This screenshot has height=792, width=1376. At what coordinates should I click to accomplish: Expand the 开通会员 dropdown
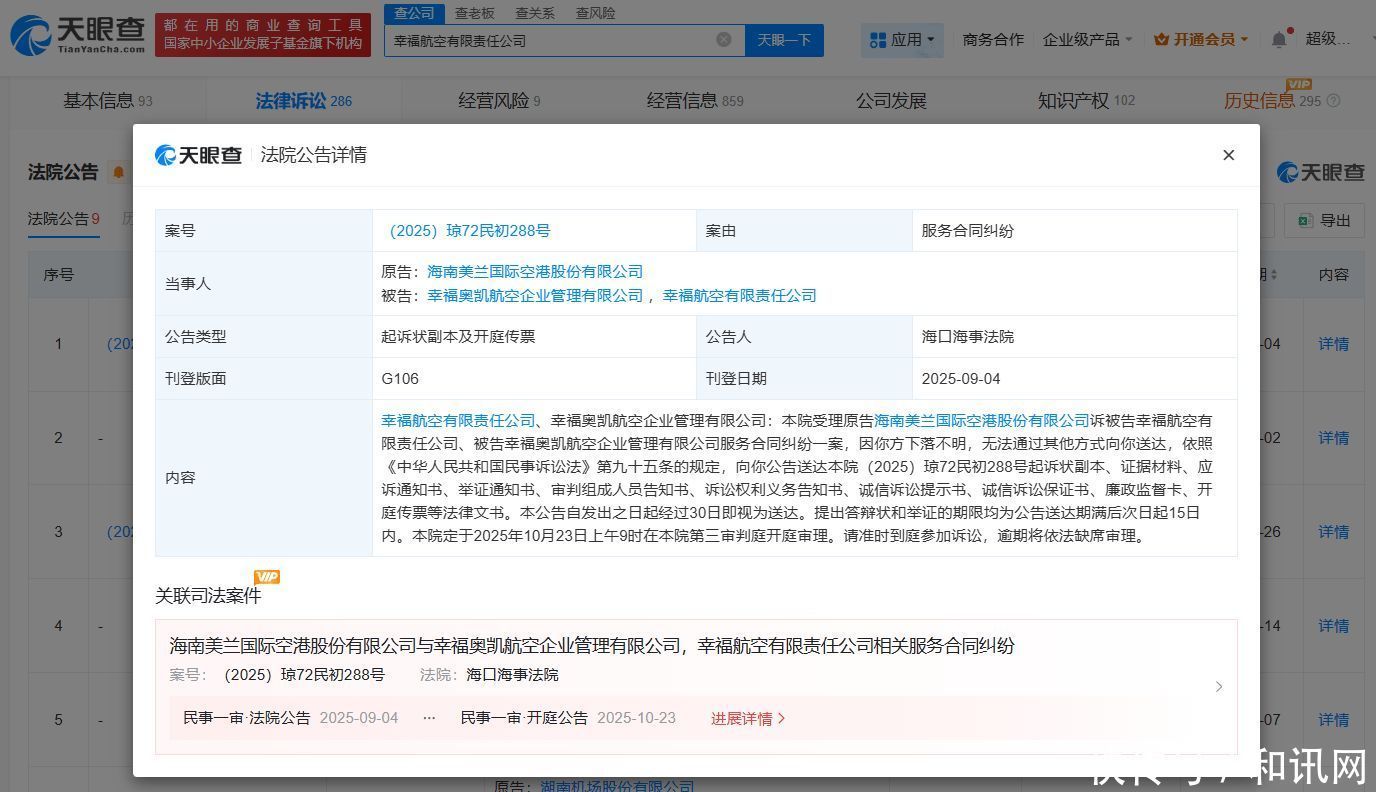point(1201,40)
